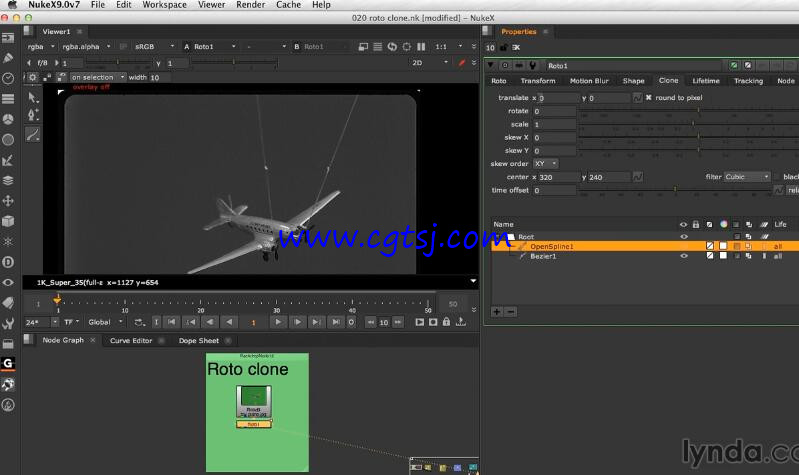Click the Roto1 node center icon in properties

(x=505, y=65)
